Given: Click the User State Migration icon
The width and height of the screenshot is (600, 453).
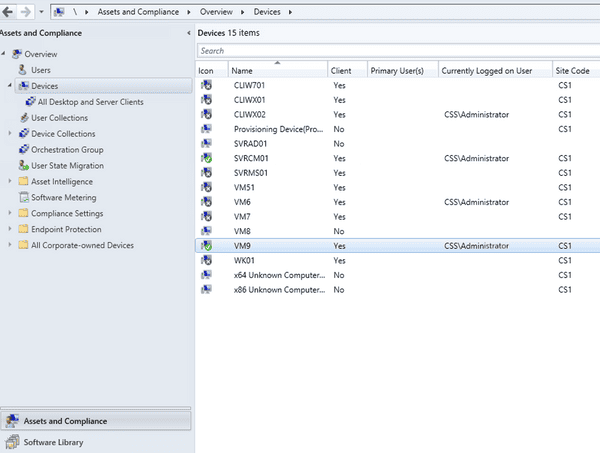Looking at the screenshot, I should (24, 165).
